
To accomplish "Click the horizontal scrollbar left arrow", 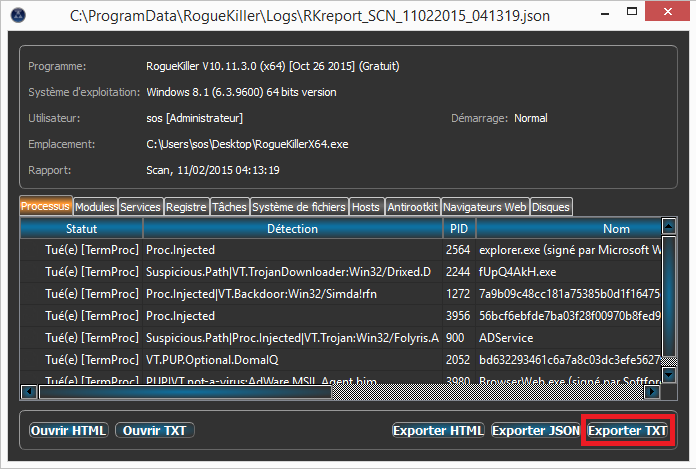I will pos(28,392).
